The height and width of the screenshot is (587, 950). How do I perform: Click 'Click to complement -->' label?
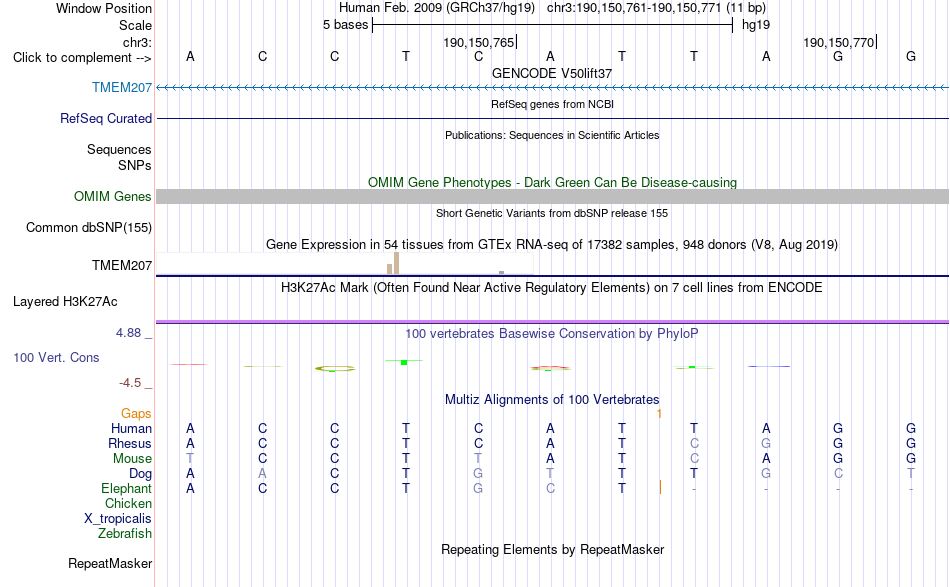click(82, 58)
